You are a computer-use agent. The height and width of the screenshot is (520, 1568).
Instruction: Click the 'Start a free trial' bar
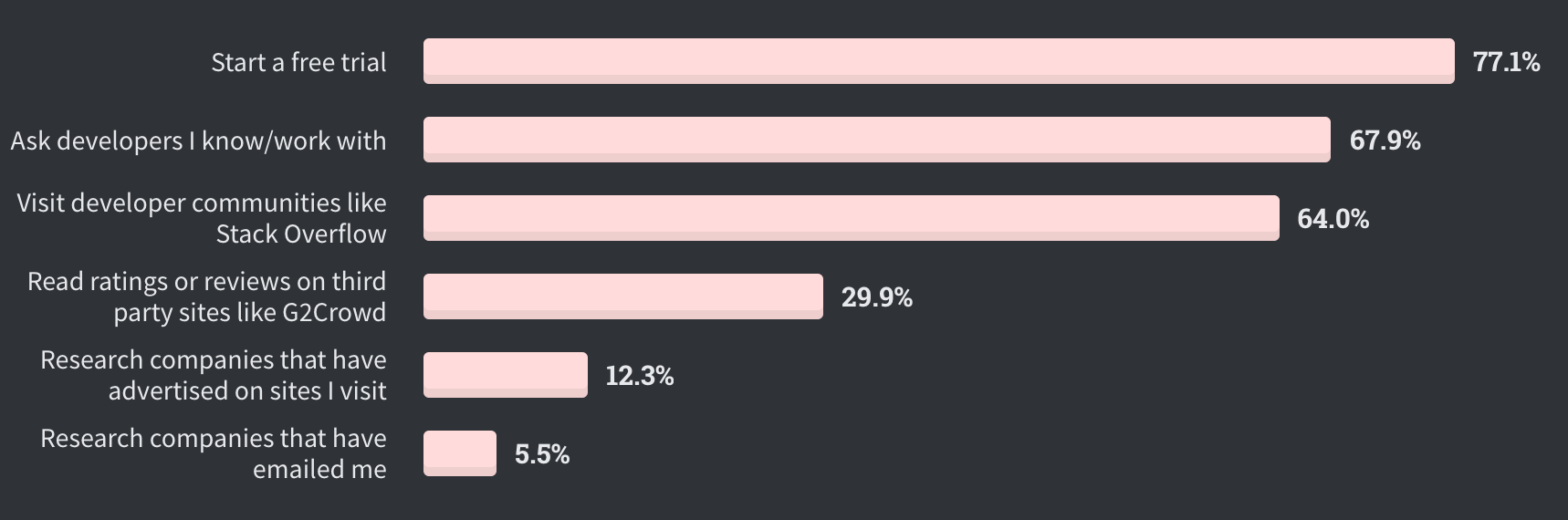pos(938,61)
